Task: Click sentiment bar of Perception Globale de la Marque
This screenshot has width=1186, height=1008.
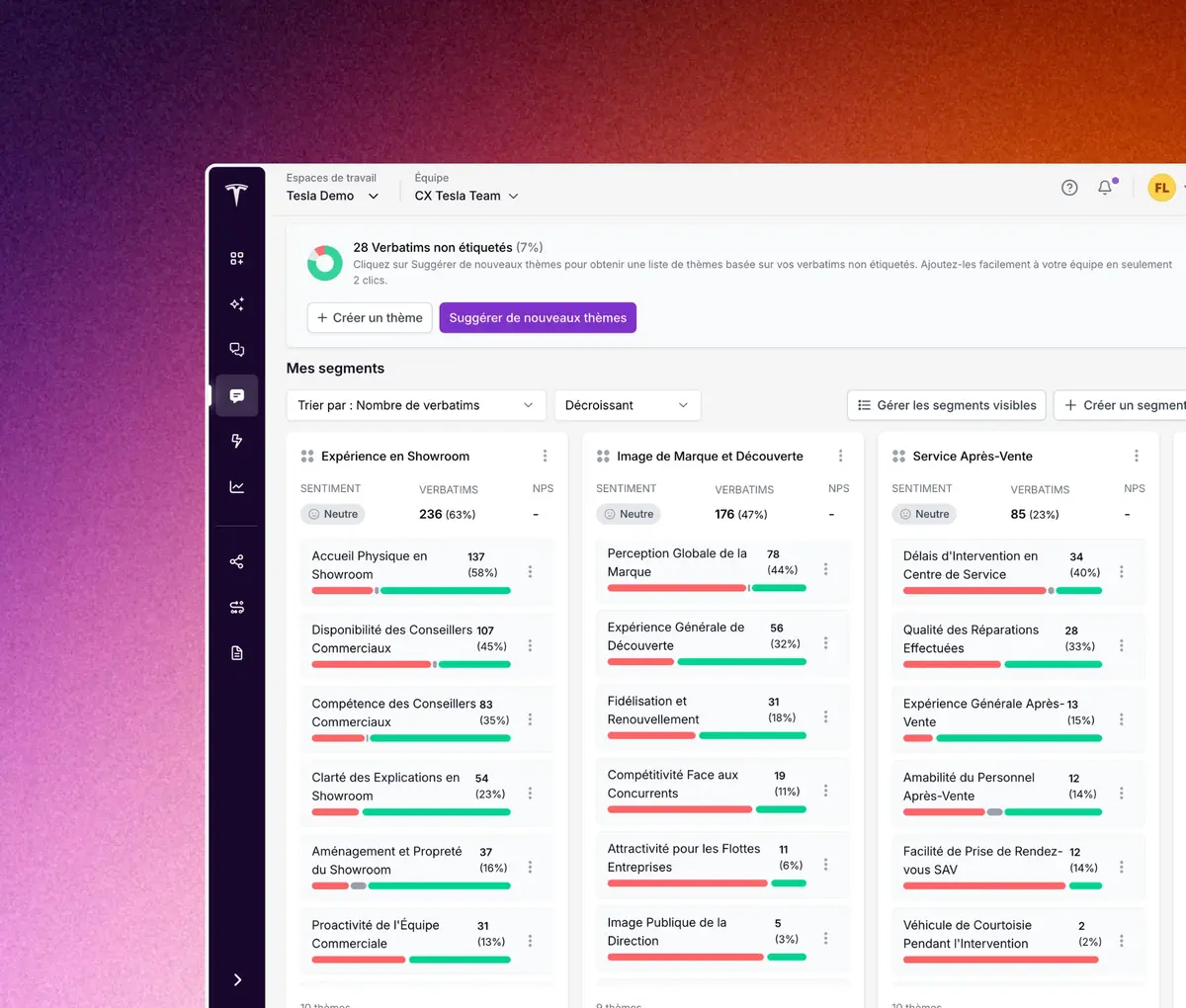Action: [x=707, y=588]
